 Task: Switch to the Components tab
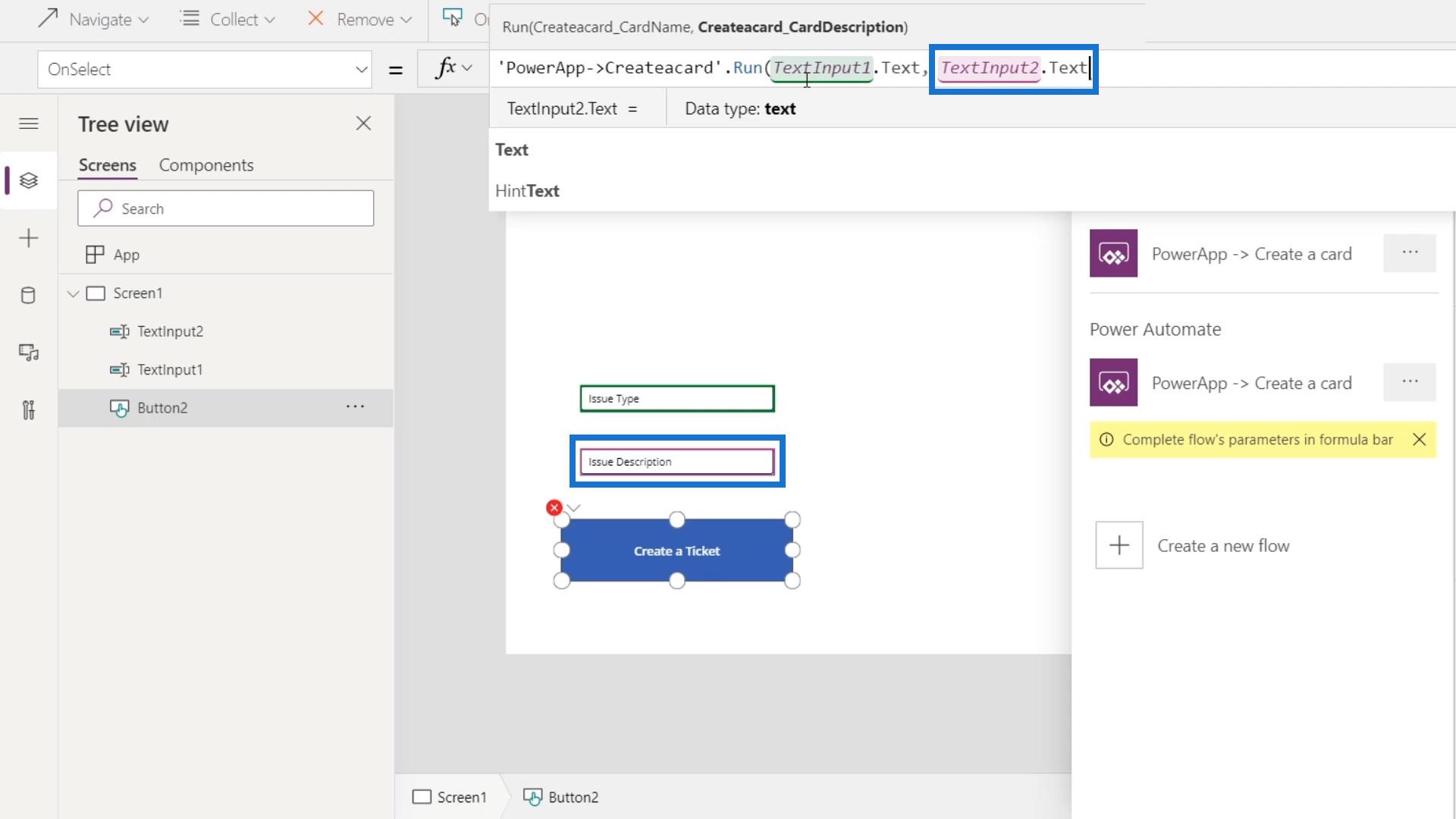click(206, 165)
